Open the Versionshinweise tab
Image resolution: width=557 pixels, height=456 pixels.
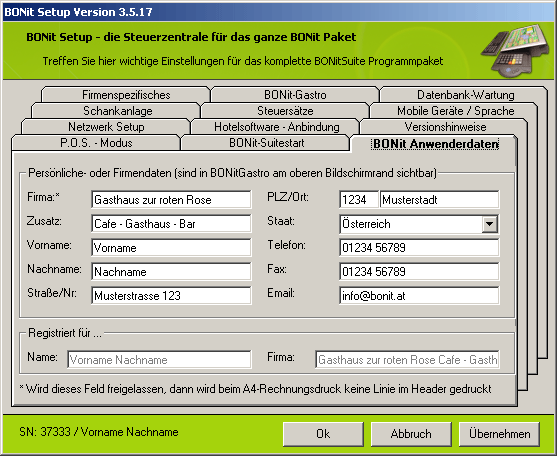point(445,126)
